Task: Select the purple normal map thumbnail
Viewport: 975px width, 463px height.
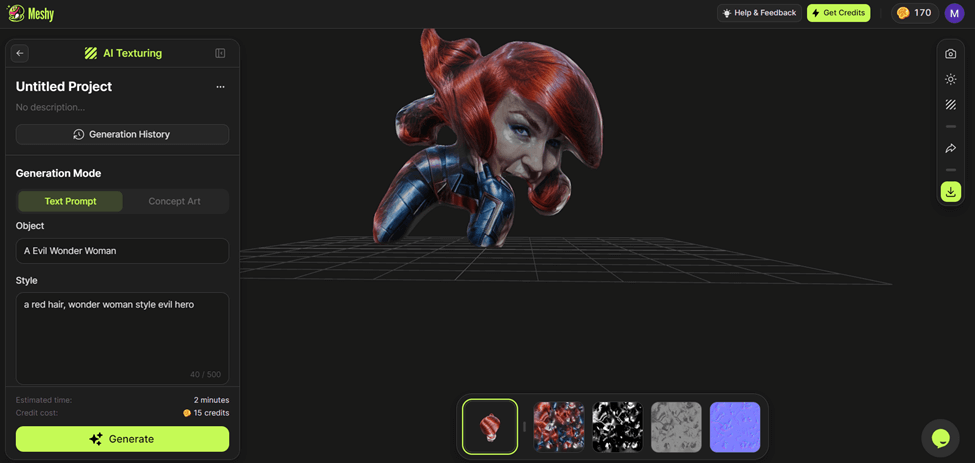Action: point(734,427)
